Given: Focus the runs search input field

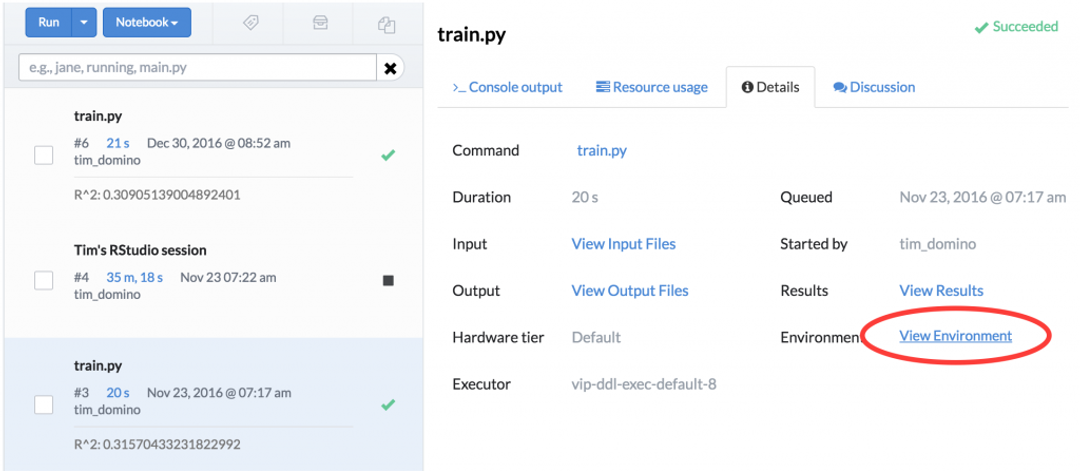Looking at the screenshot, I should click(198, 67).
